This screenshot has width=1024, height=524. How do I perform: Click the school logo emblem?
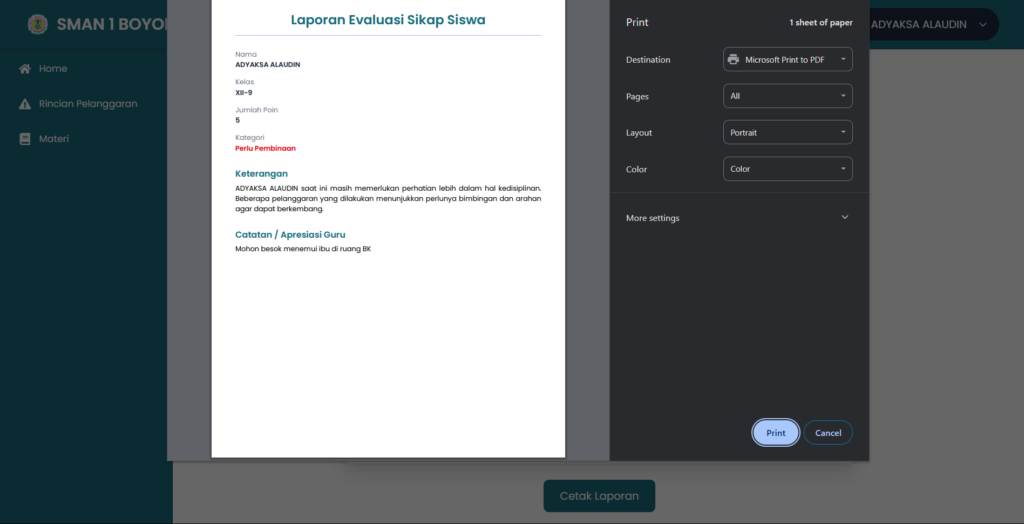point(37,24)
